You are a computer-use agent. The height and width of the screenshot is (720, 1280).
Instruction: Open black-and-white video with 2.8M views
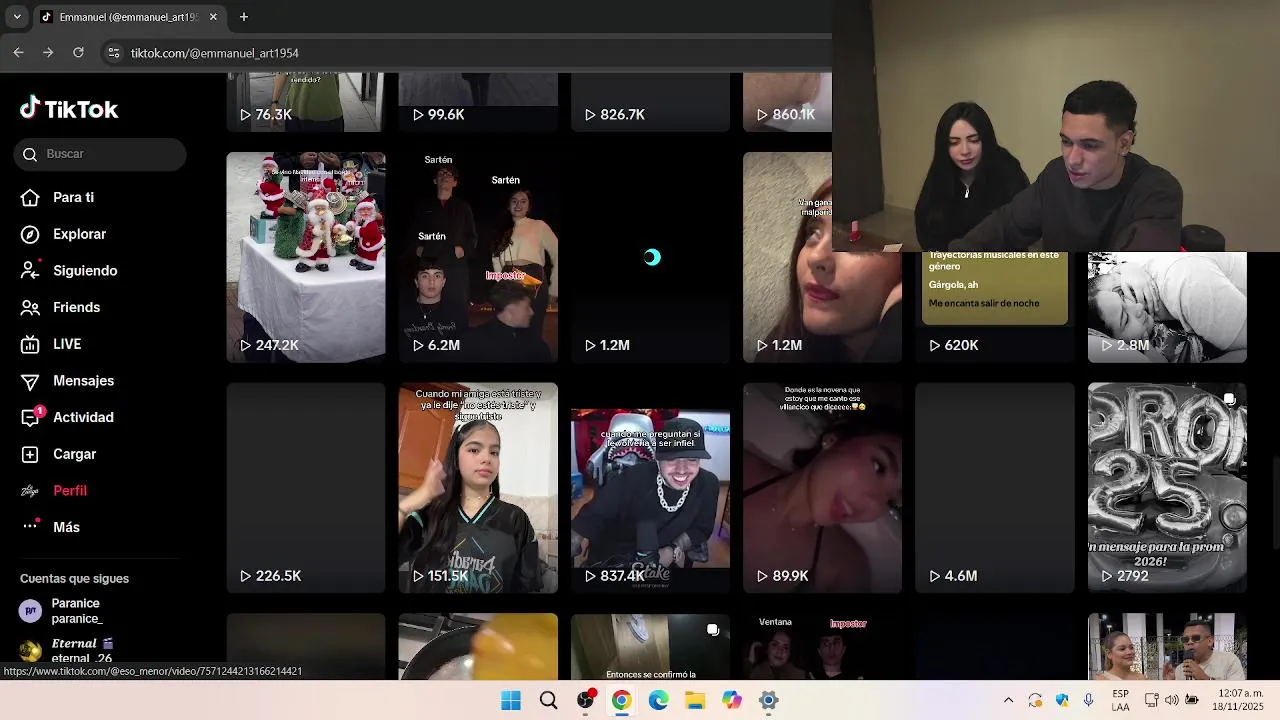[1167, 307]
